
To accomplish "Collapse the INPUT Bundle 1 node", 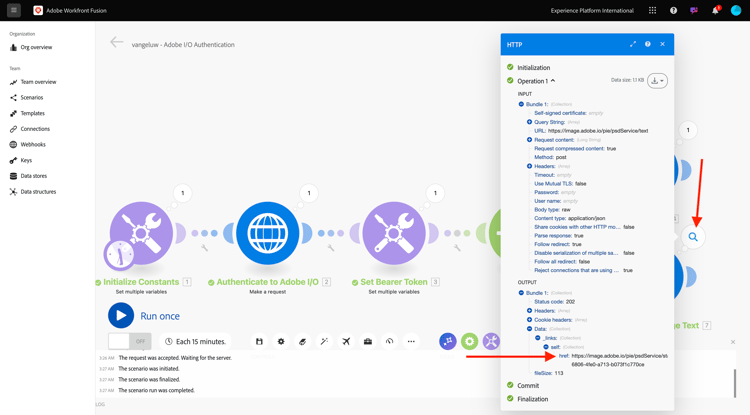I will (x=521, y=104).
